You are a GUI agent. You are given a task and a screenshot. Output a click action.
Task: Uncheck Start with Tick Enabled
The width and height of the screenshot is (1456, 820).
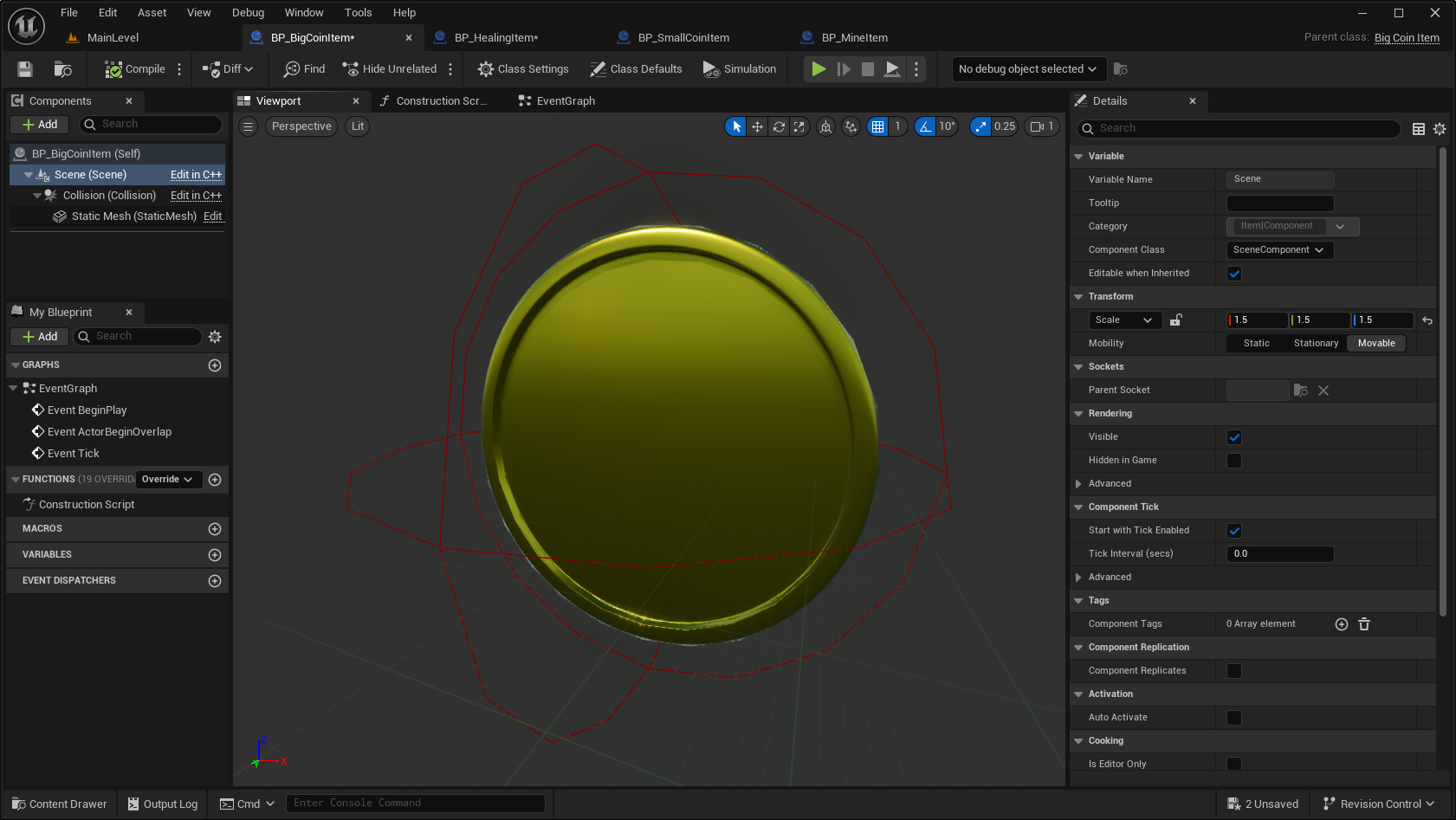click(1234, 531)
